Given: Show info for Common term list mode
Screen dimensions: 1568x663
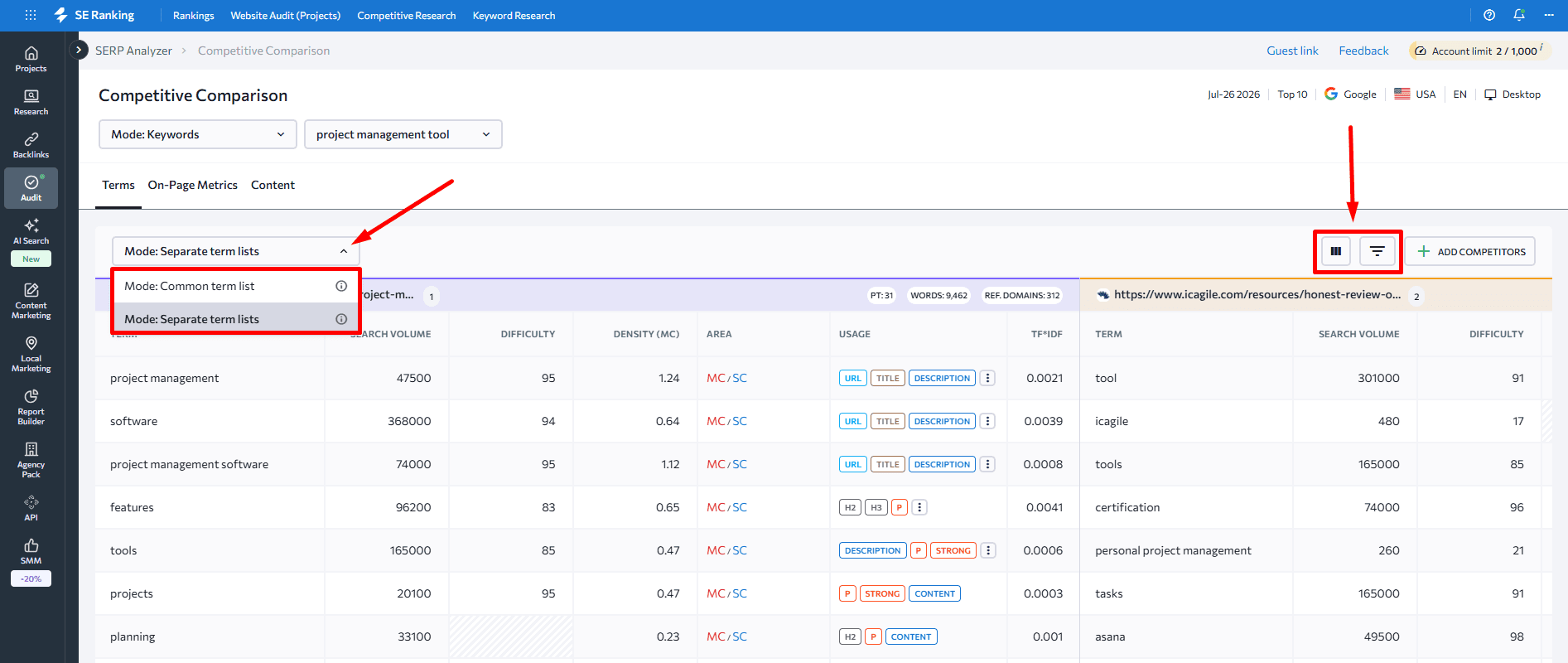Looking at the screenshot, I should click(x=340, y=286).
